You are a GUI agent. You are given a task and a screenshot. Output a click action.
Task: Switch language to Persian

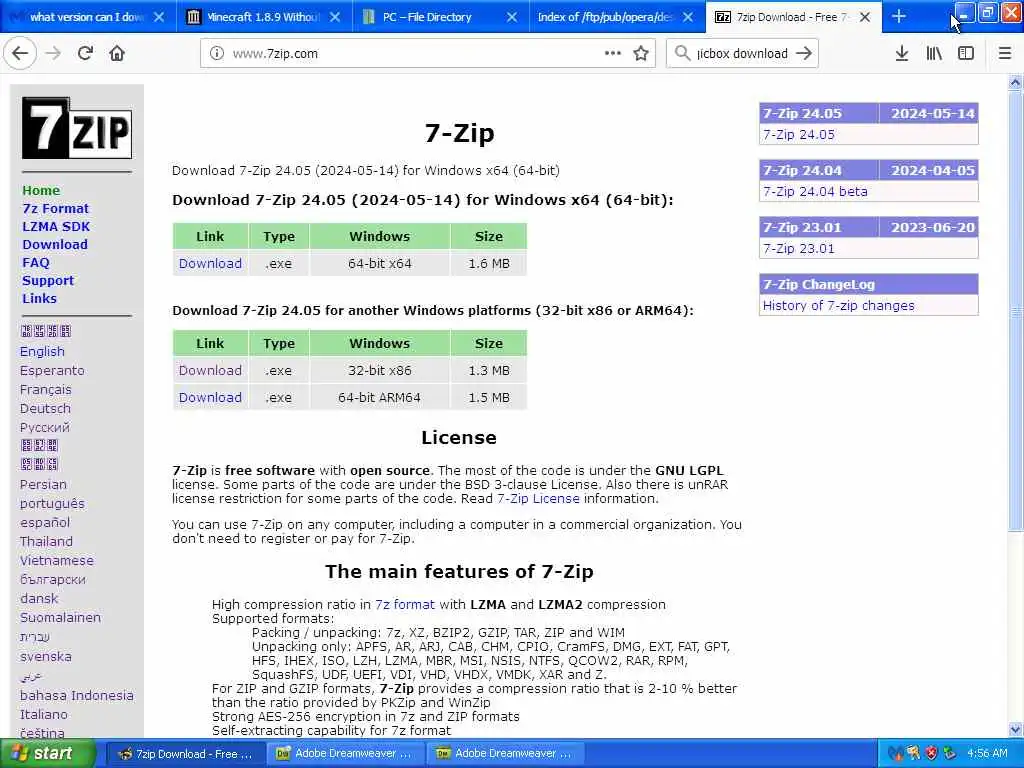click(43, 485)
